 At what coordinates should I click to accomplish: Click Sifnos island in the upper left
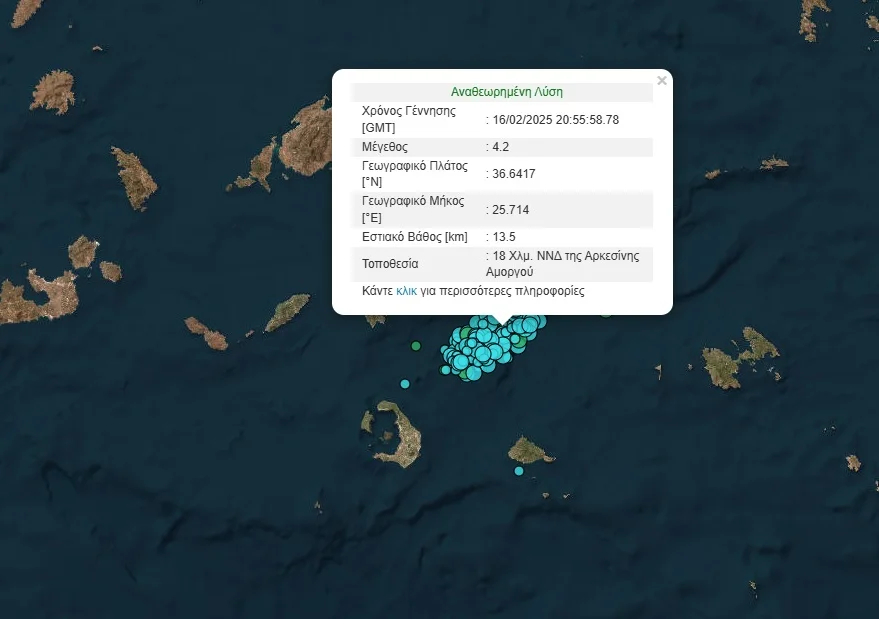pos(134,178)
